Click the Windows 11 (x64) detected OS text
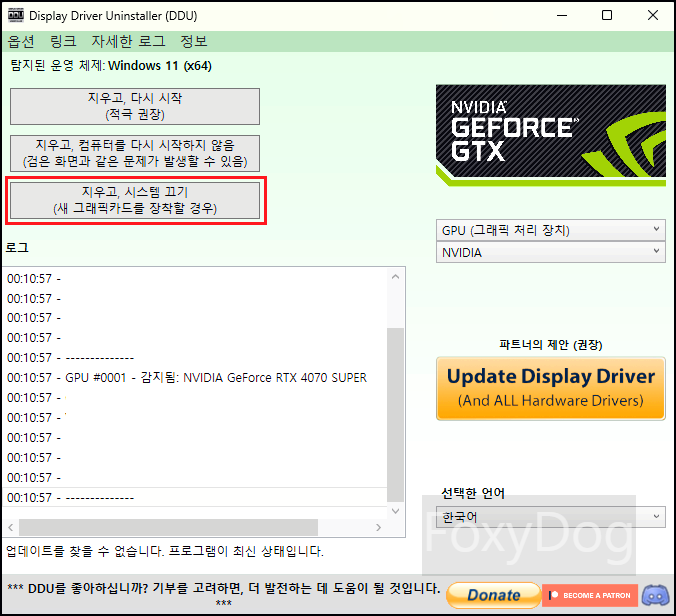 click(160, 66)
